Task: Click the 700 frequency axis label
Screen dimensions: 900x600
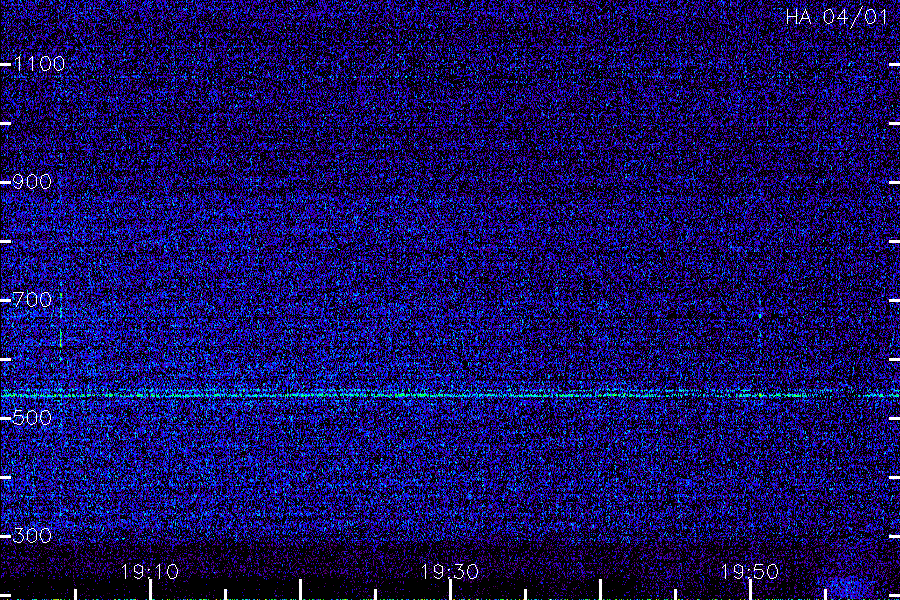Action: [32, 300]
